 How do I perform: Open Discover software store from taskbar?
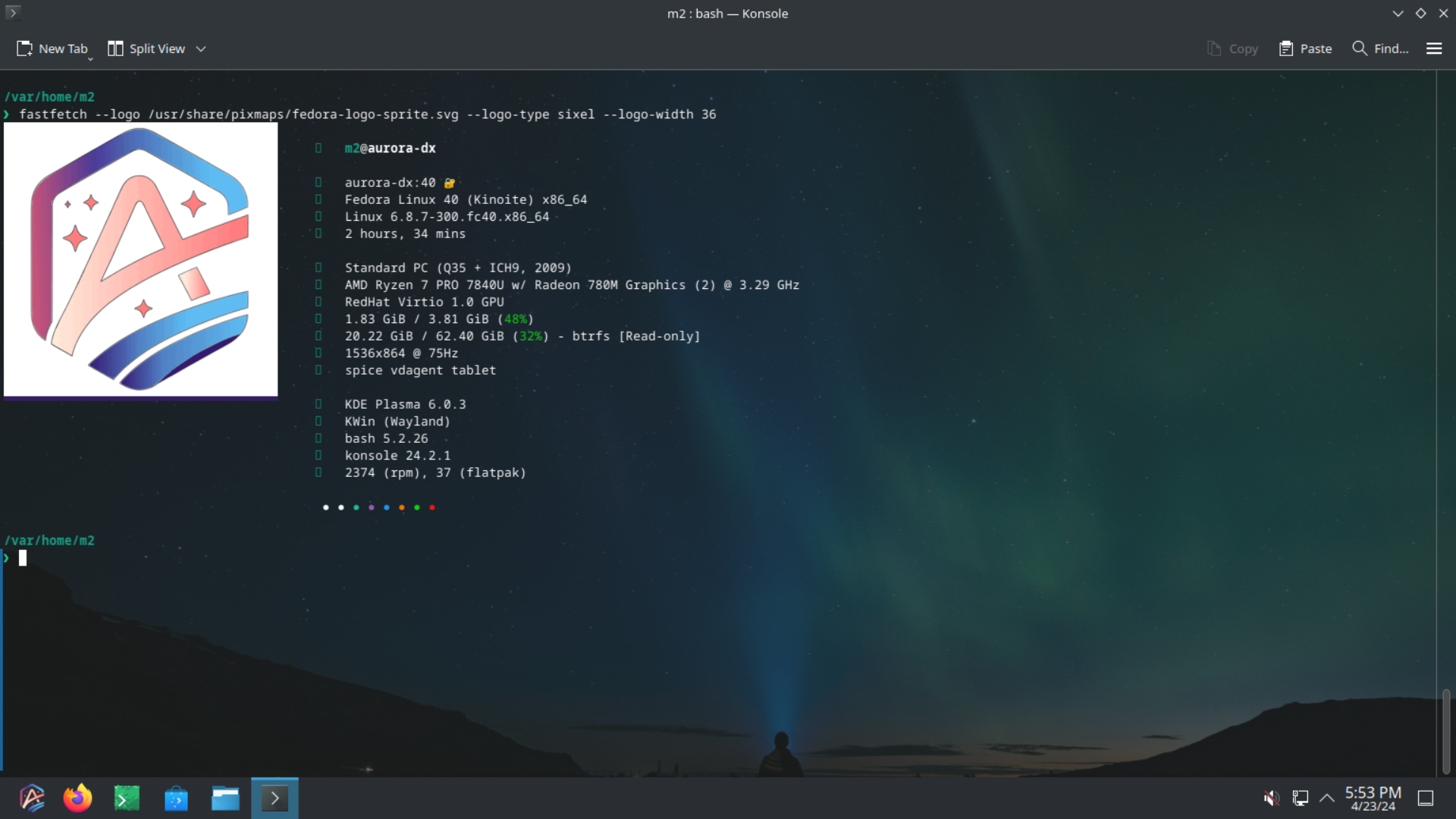(176, 798)
